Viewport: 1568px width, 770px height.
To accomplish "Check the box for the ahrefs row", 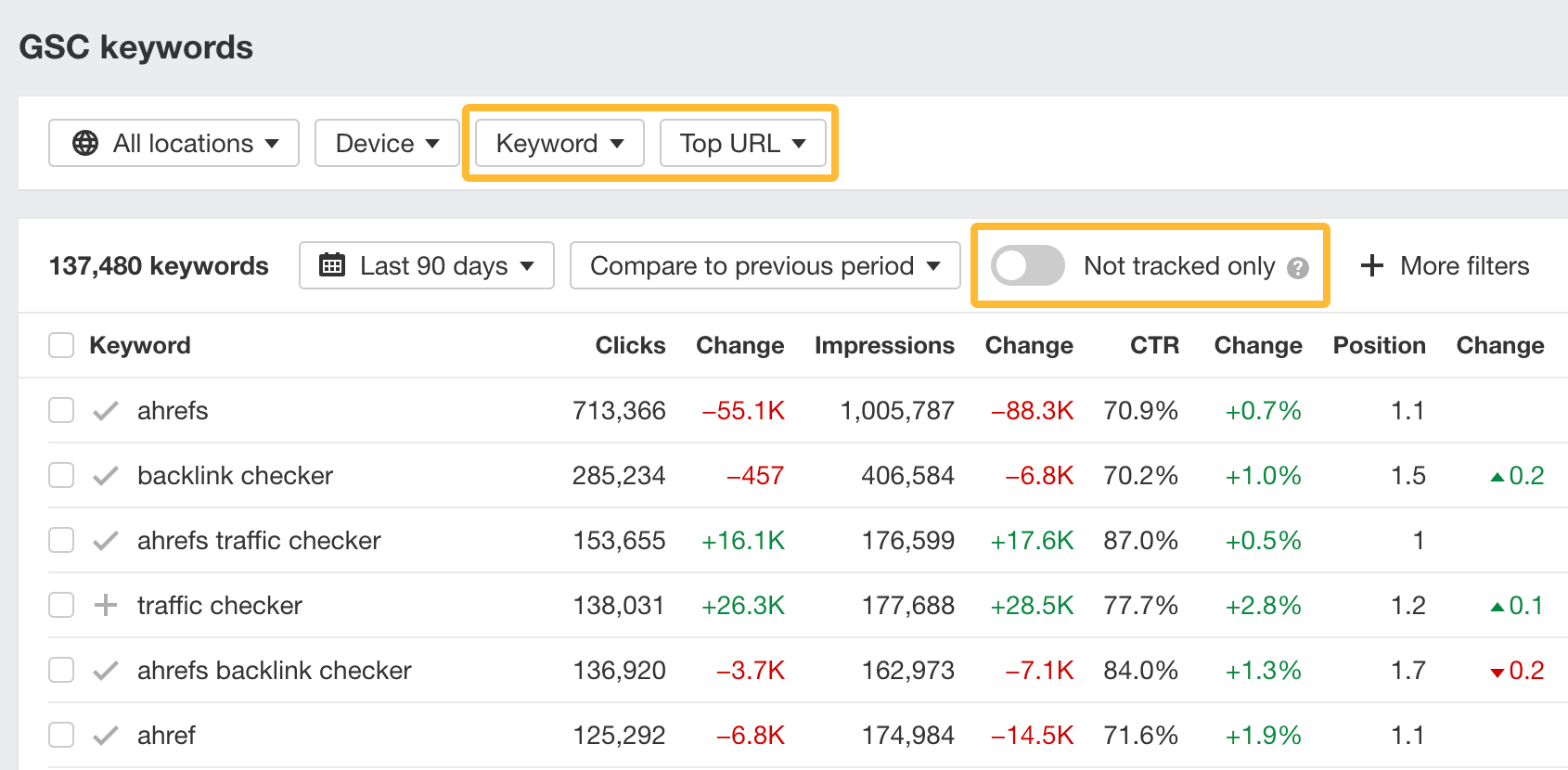I will (x=61, y=411).
